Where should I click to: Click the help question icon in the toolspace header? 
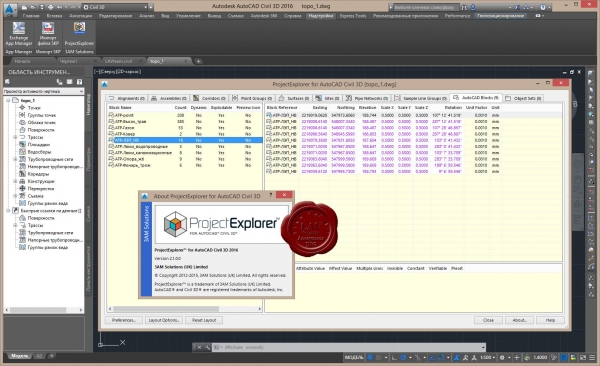pyautogui.click(x=79, y=82)
